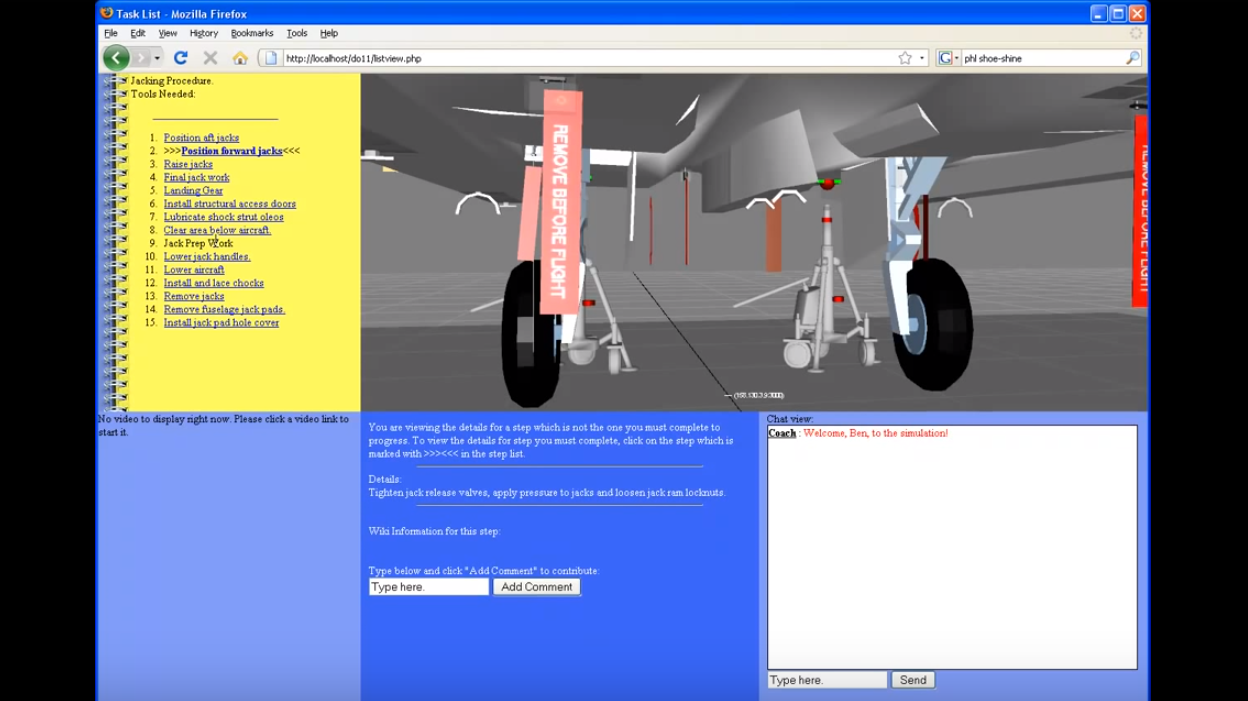The height and width of the screenshot is (701, 1248).
Task: Open the 'Remove jacks' step
Action: tap(194, 296)
